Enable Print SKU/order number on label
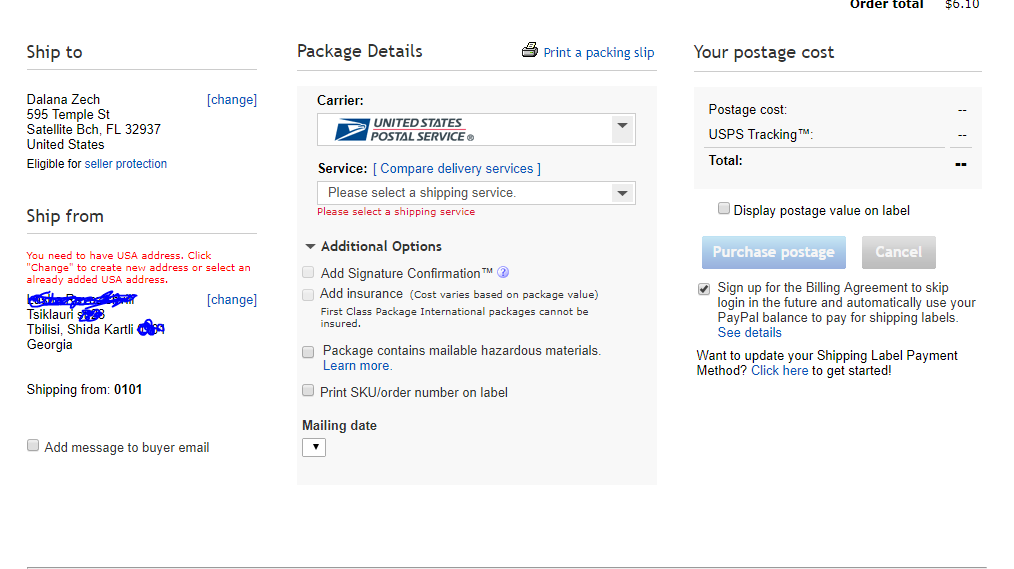This screenshot has width=1014, height=569. coord(309,391)
